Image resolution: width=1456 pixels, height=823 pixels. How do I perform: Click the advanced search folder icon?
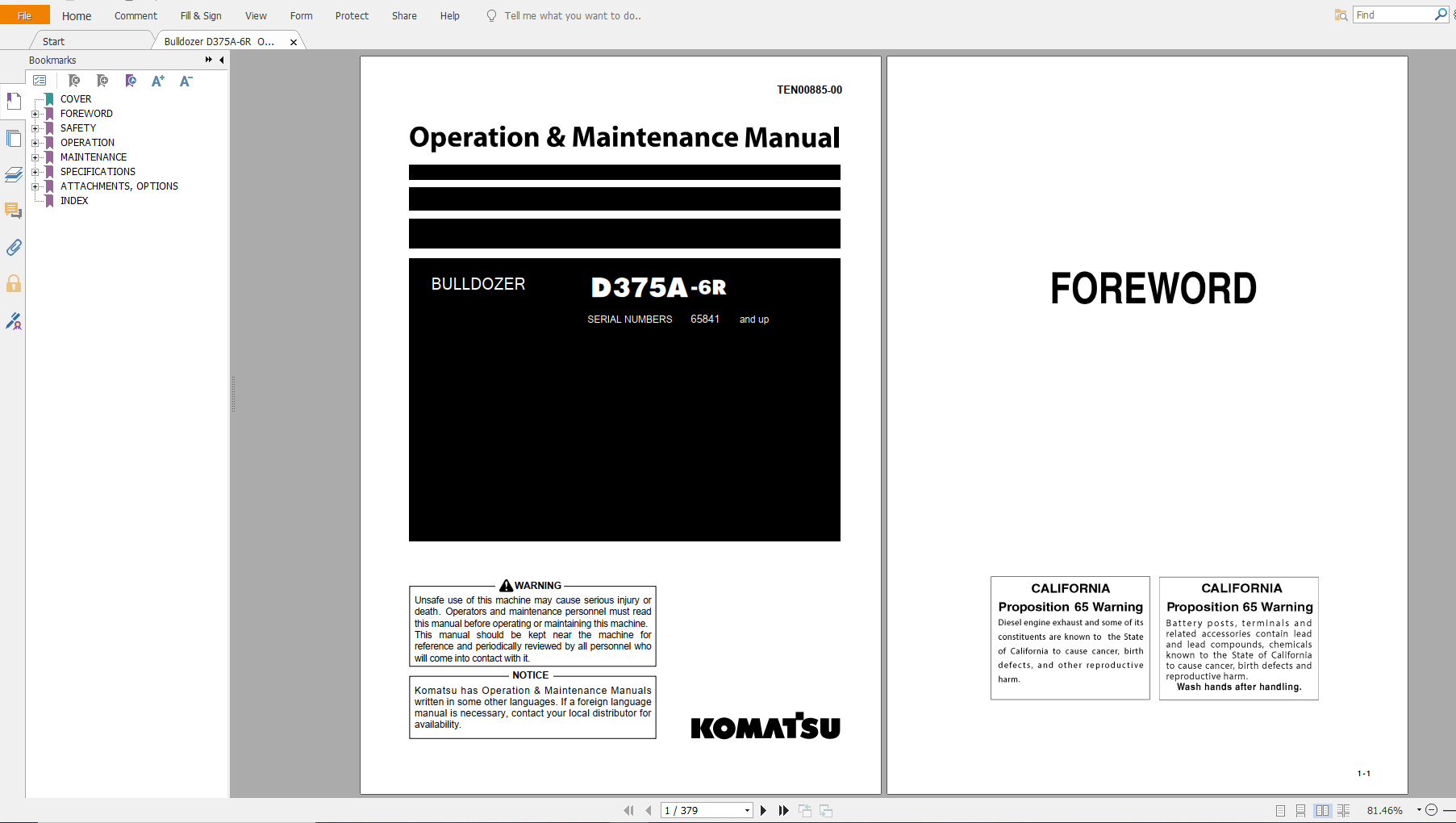point(1341,15)
